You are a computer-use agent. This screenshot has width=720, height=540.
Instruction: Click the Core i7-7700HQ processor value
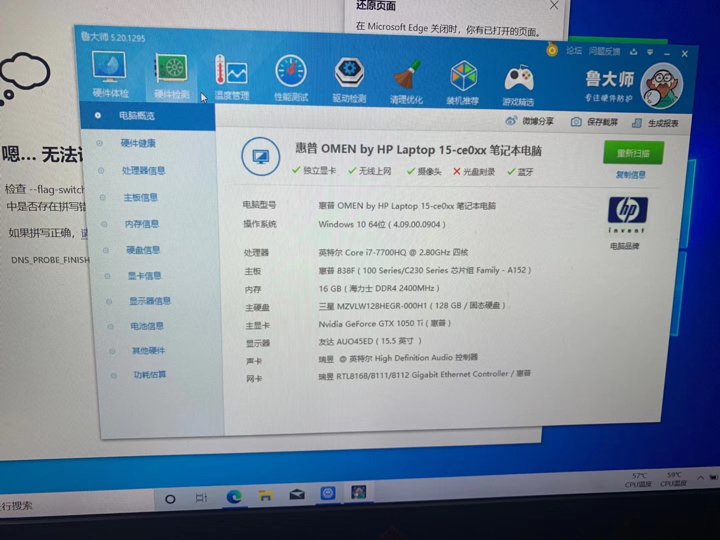[x=393, y=252]
